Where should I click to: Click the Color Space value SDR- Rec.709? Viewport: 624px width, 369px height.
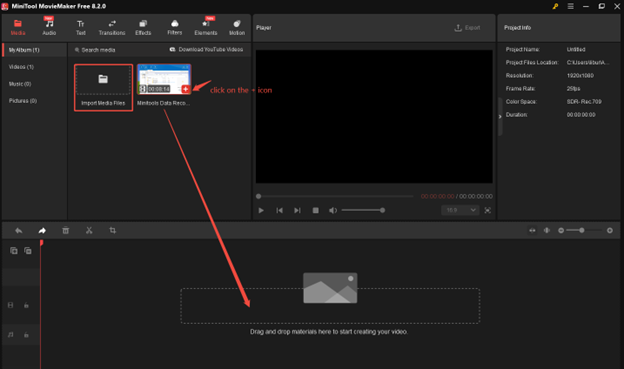tap(584, 102)
